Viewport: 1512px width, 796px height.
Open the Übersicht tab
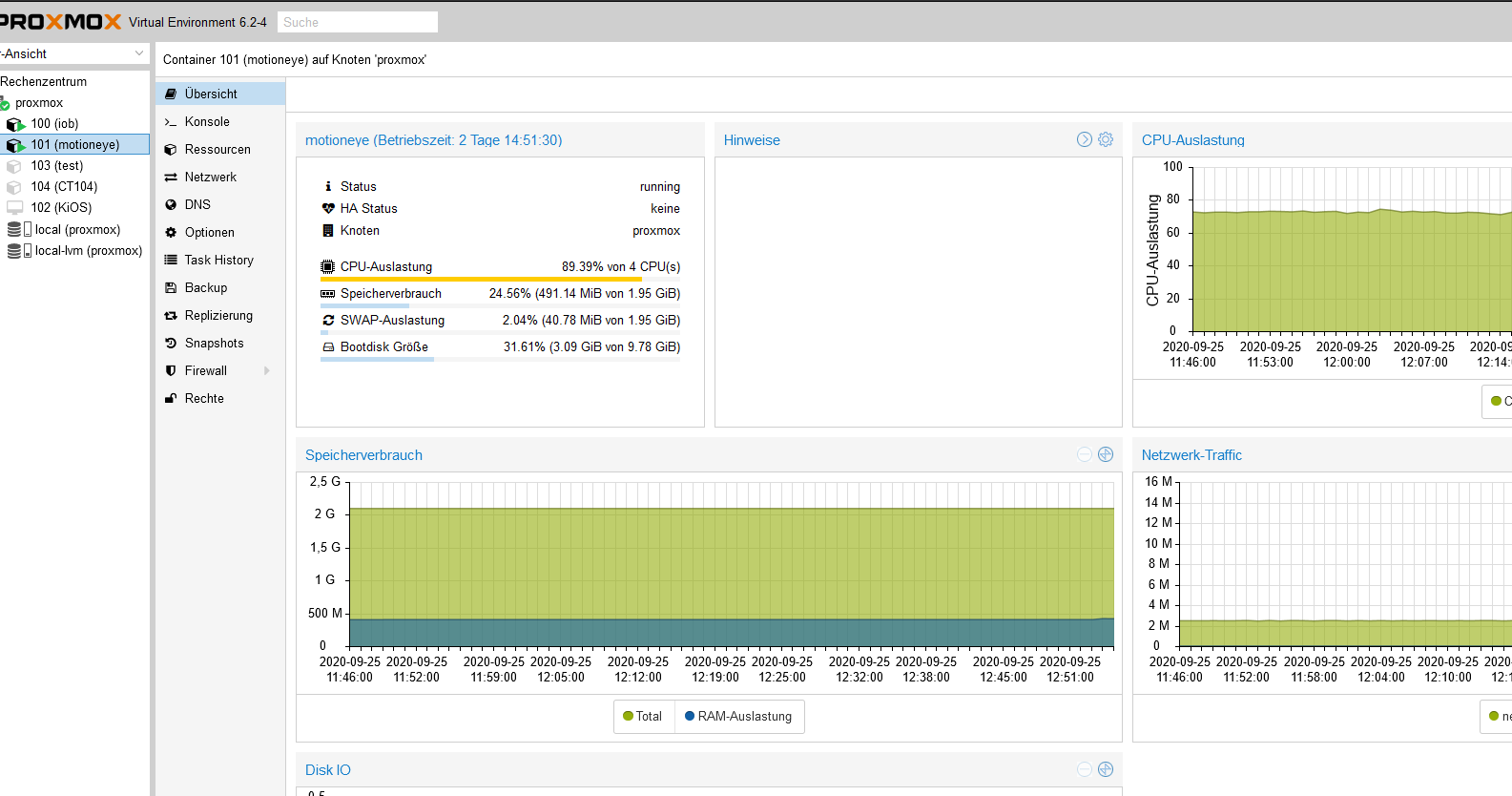pyautogui.click(x=220, y=94)
